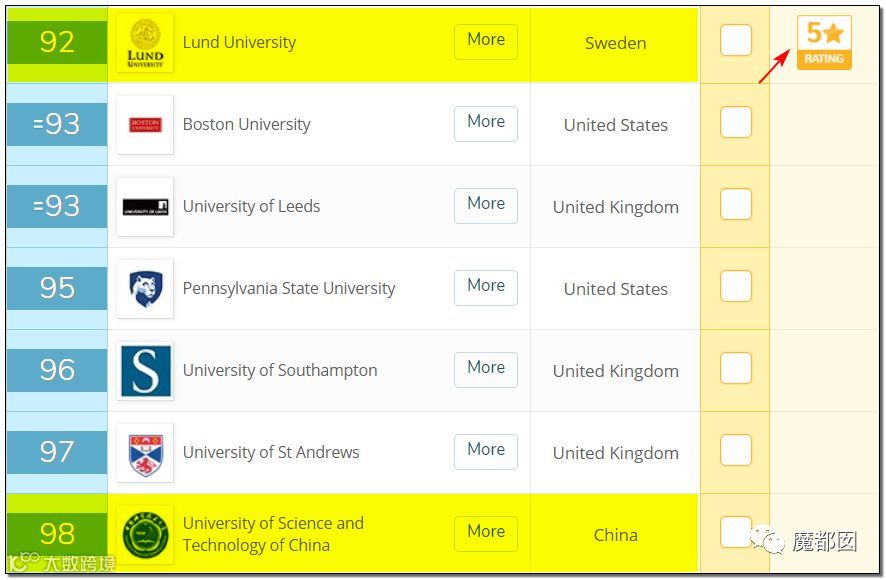The height and width of the screenshot is (580, 886).
Task: Click the Boston University logo
Action: [145, 125]
